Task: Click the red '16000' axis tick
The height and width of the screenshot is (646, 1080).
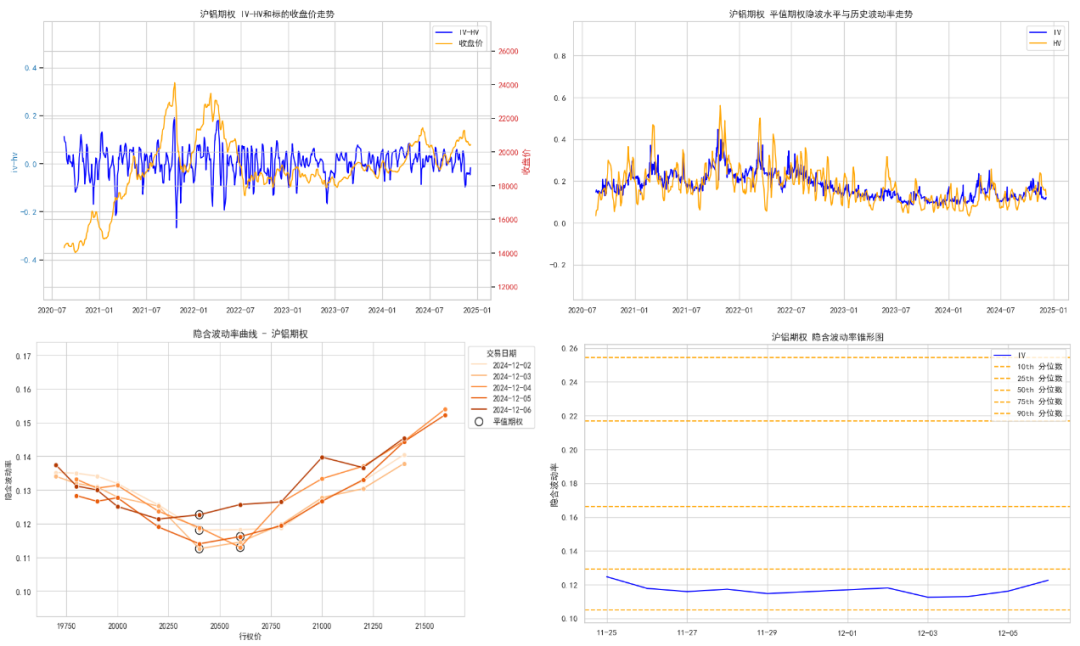Action: (508, 220)
